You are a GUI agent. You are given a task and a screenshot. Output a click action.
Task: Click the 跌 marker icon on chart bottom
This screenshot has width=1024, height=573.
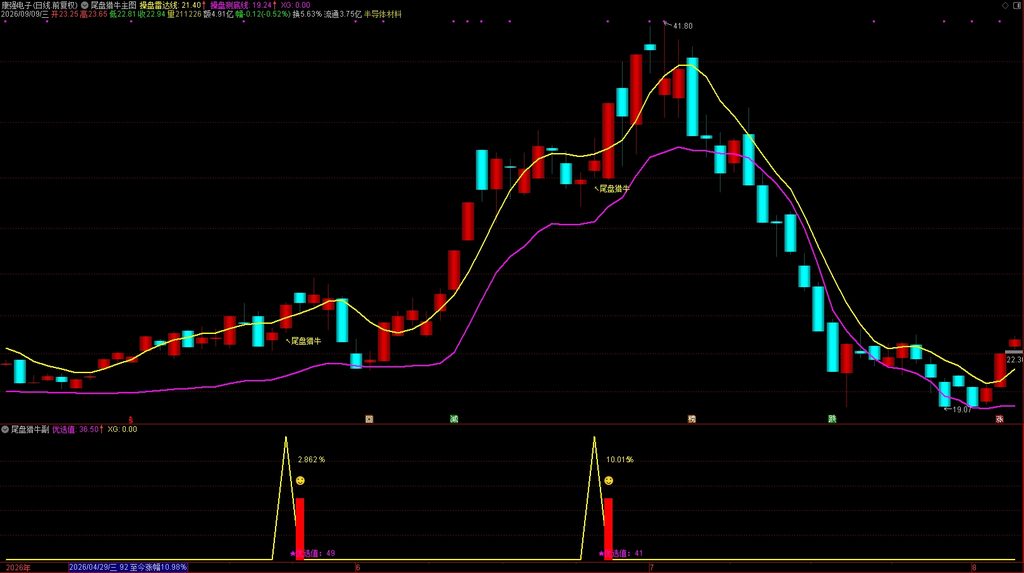coord(832,419)
